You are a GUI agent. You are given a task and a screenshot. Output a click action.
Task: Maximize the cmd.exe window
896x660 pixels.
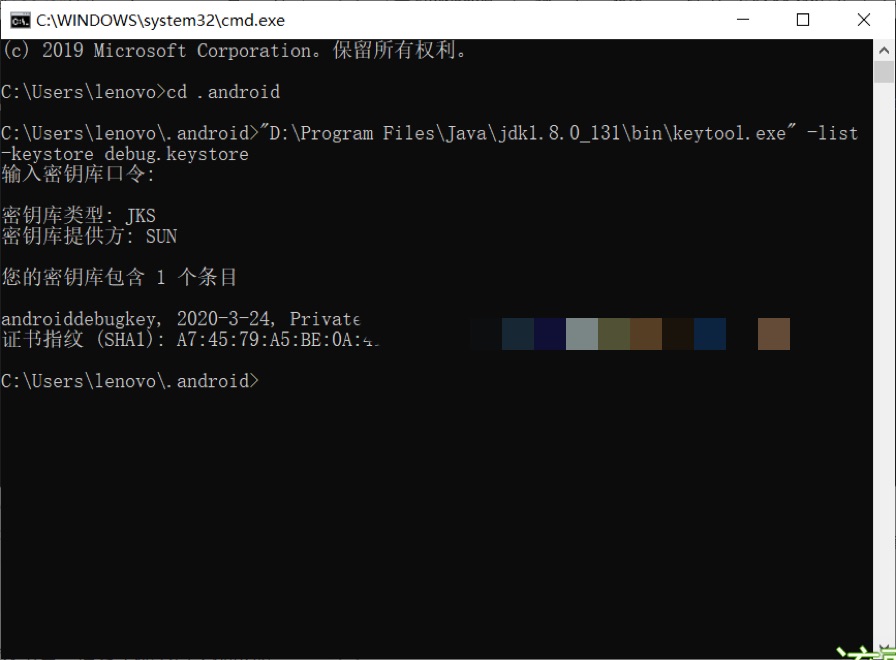coord(803,20)
